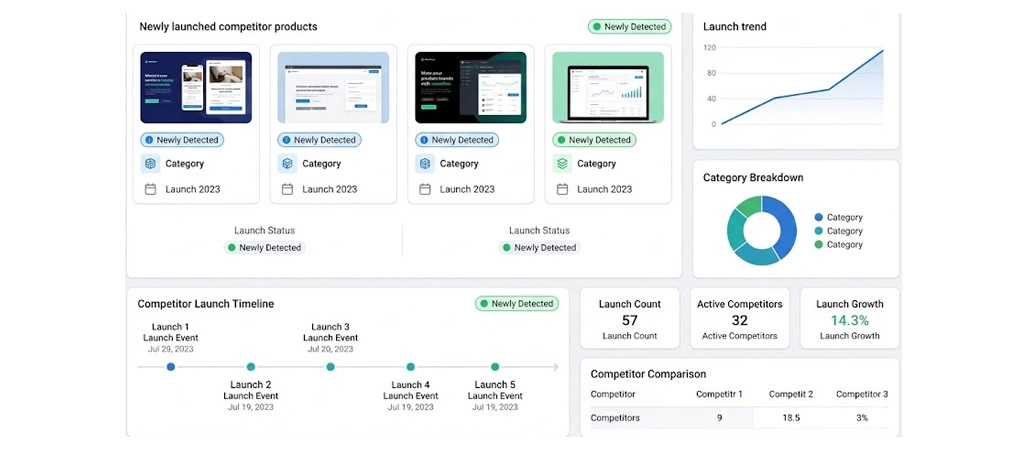Click the Newly Detected pill under the right Launch Status label

539,247
